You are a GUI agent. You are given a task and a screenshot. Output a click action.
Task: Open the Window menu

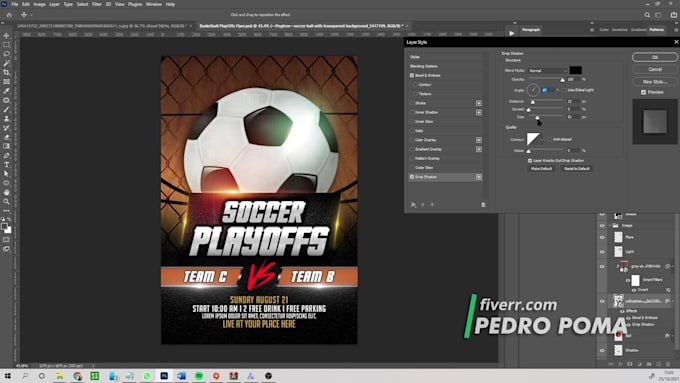154,4
